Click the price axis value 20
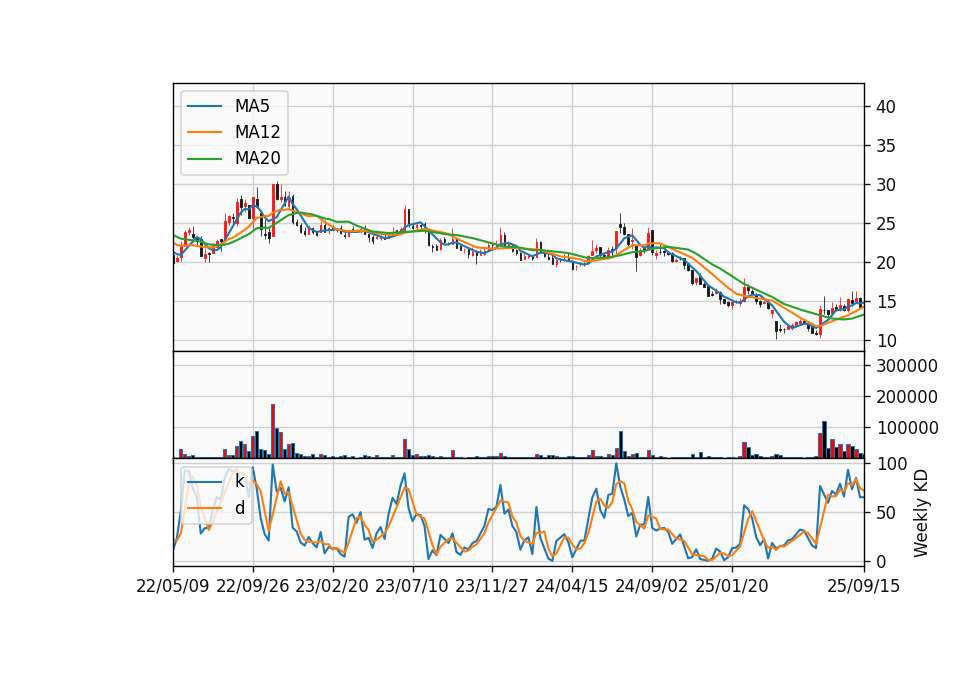 tap(886, 263)
